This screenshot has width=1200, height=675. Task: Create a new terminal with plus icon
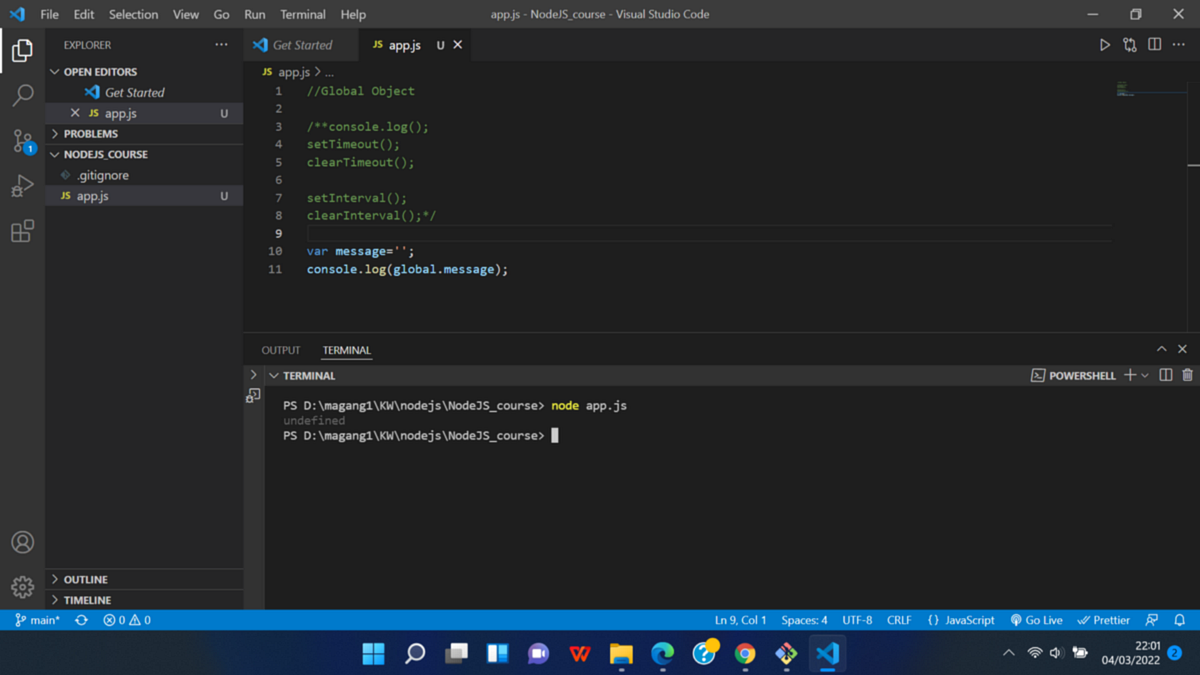tap(1128, 375)
